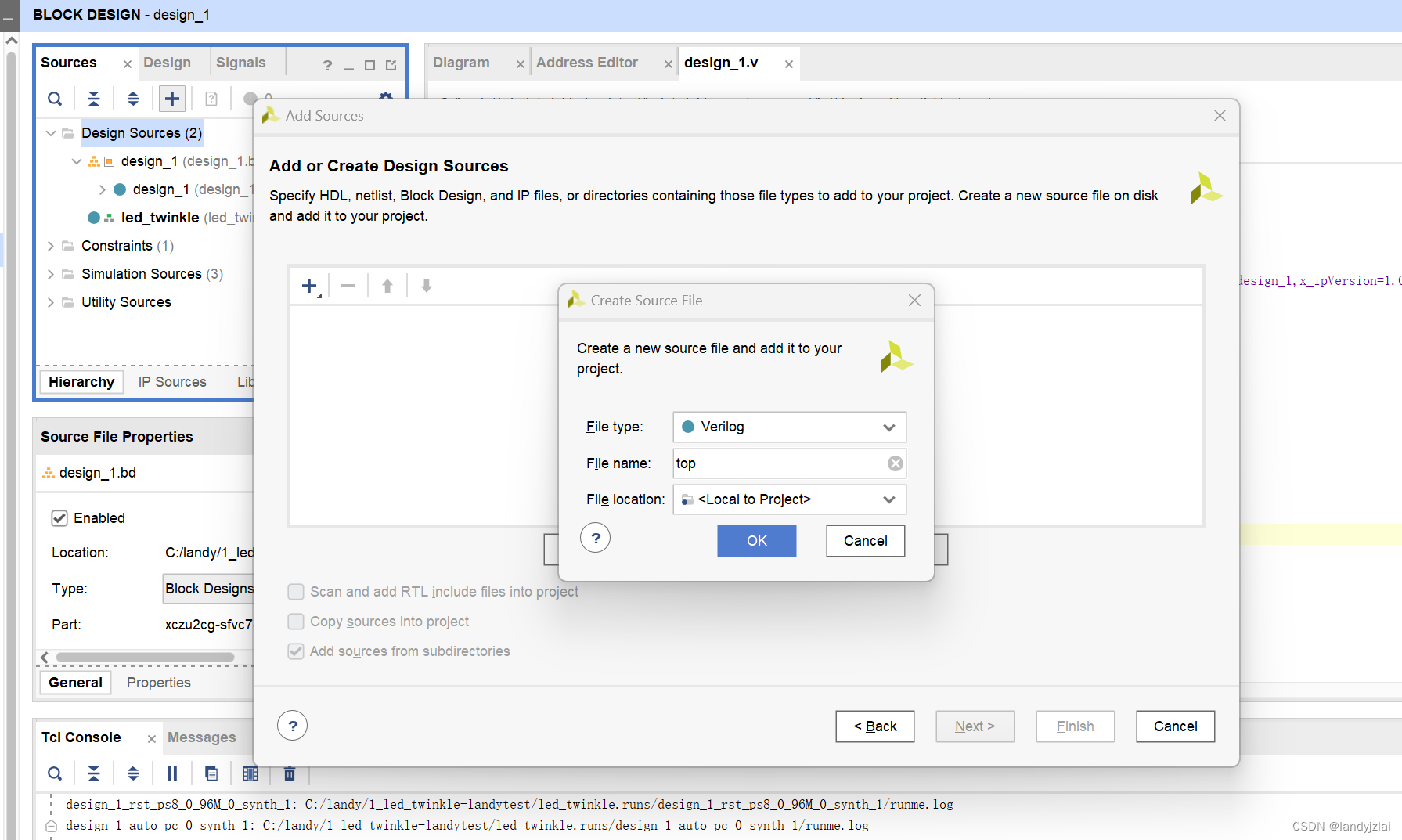Collapse the Tcl Console log group marker
The width and height of the screenshot is (1402, 840).
(51, 826)
